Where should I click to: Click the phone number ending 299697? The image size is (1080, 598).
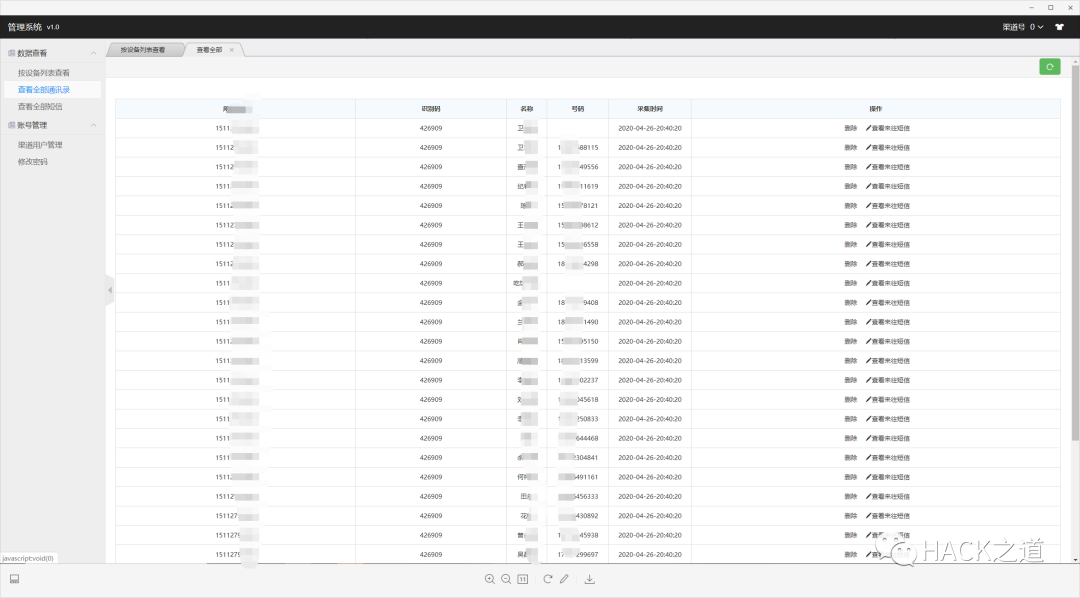point(578,555)
